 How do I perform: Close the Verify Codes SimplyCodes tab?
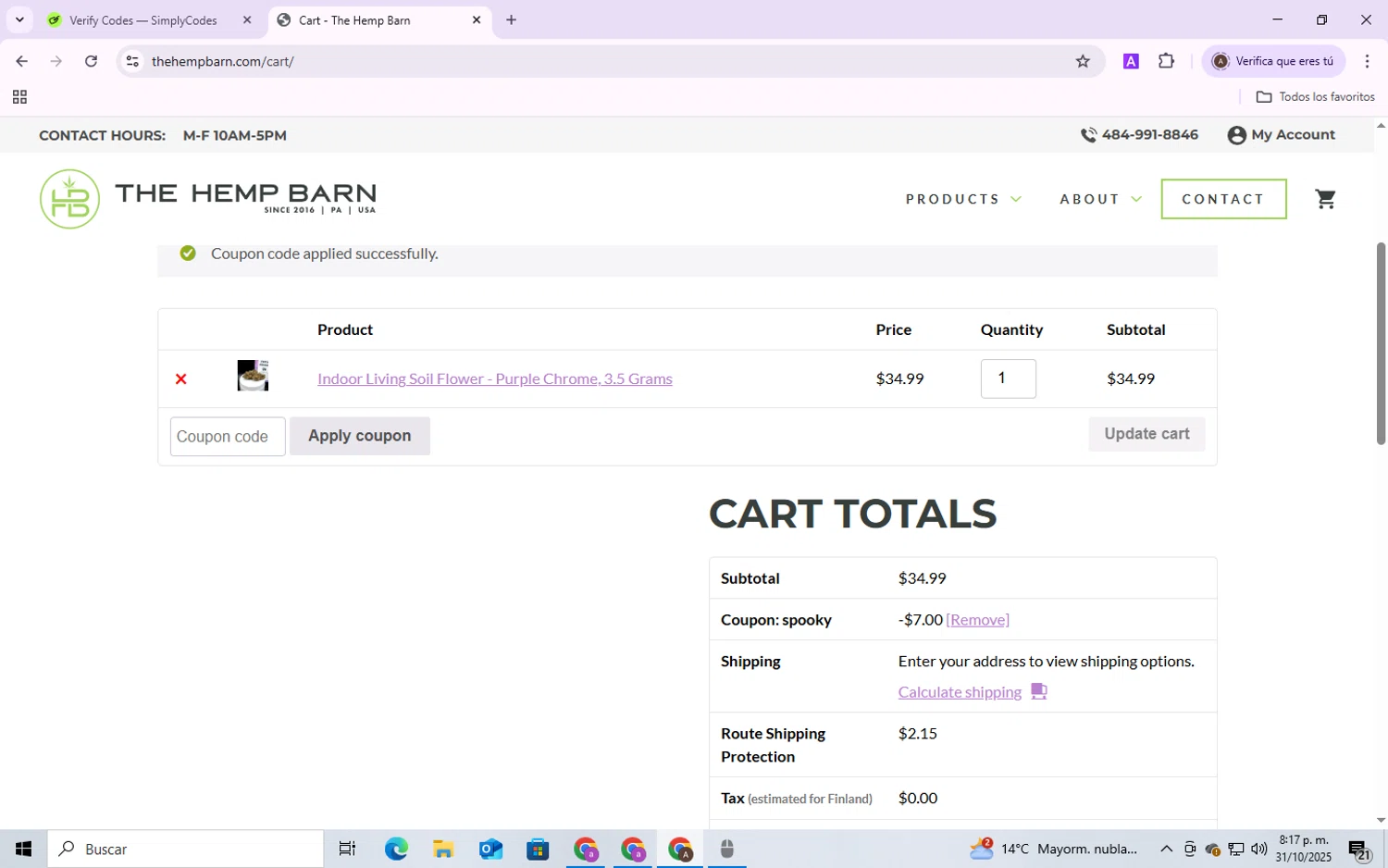[247, 19]
